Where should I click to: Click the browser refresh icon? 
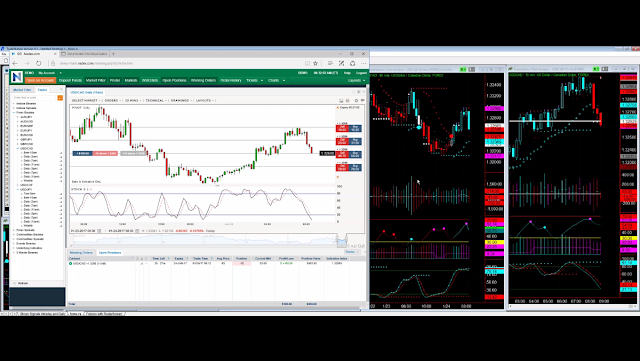(38, 63)
